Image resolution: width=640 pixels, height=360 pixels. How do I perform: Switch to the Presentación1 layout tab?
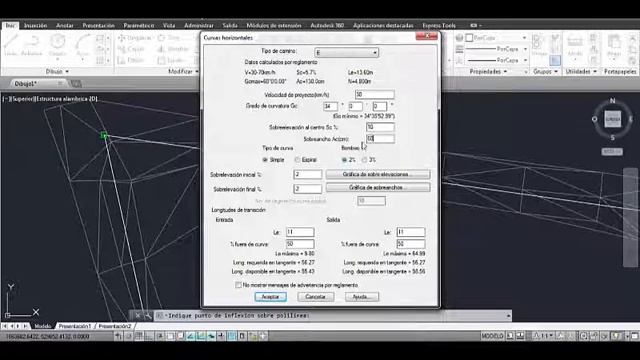click(x=75, y=326)
